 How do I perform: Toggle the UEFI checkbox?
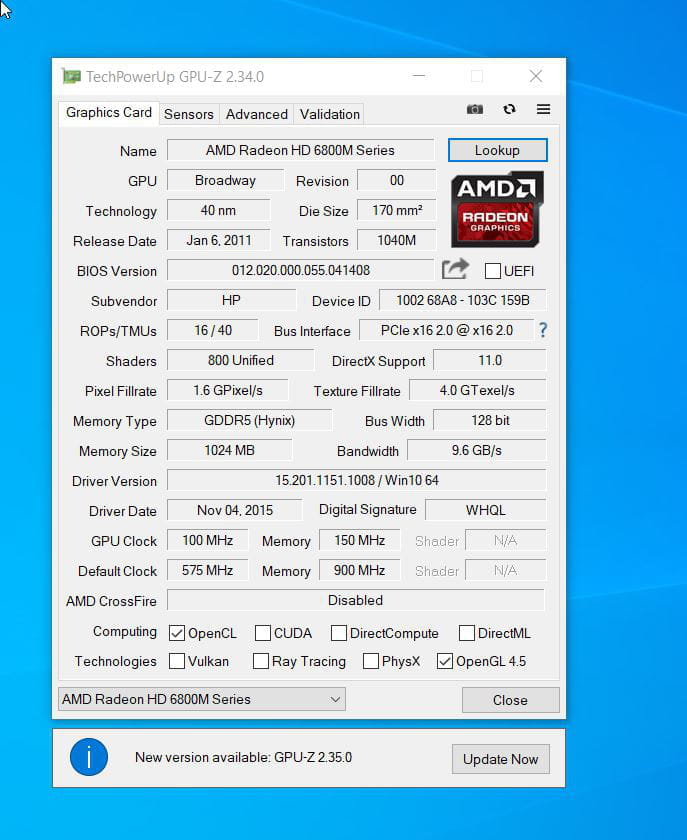point(492,271)
